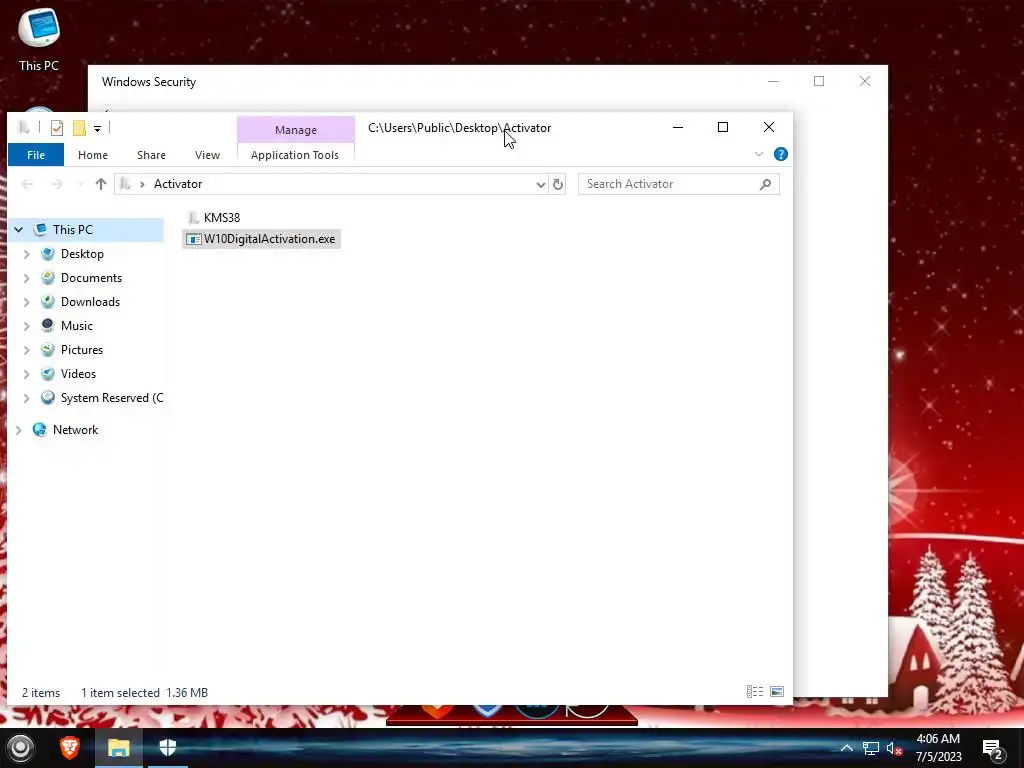1024x768 pixels.
Task: Switch to Details view layout
Action: (x=755, y=692)
